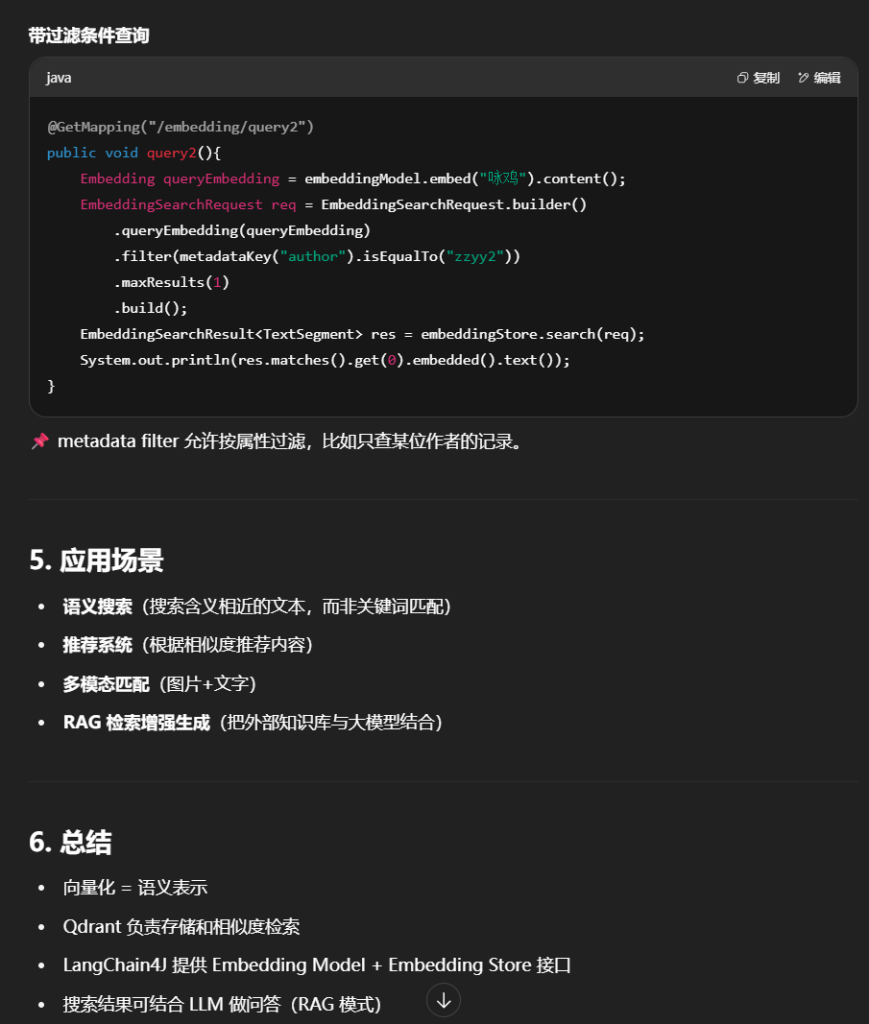Click the copy icon in the code header
Viewport: 869px width, 1024px height.
(x=742, y=78)
